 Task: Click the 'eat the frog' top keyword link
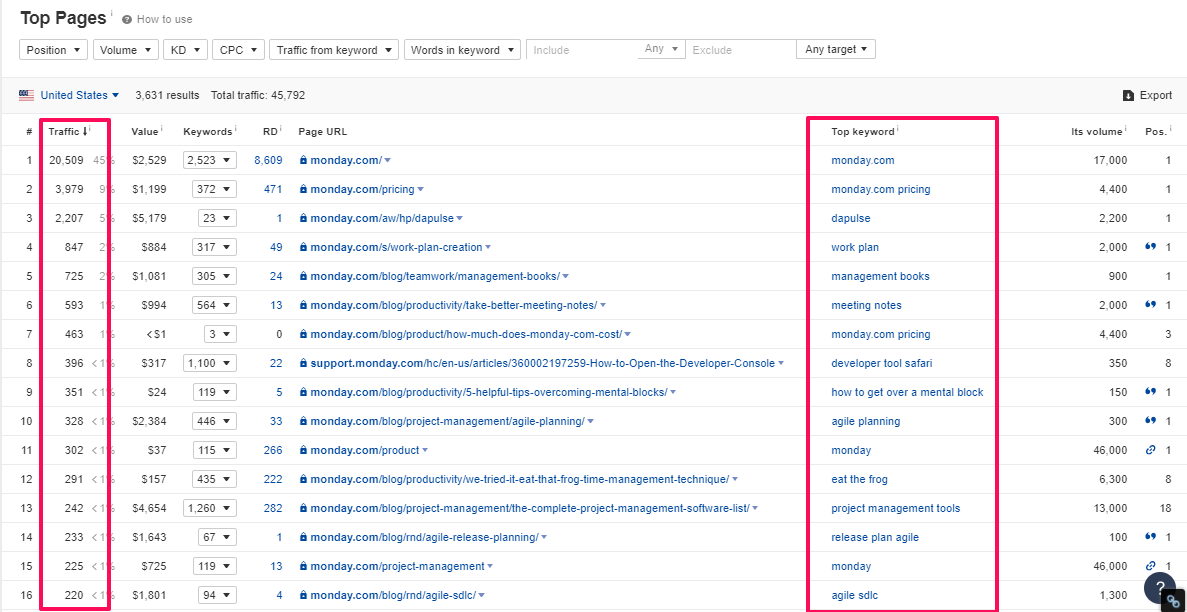[859, 479]
